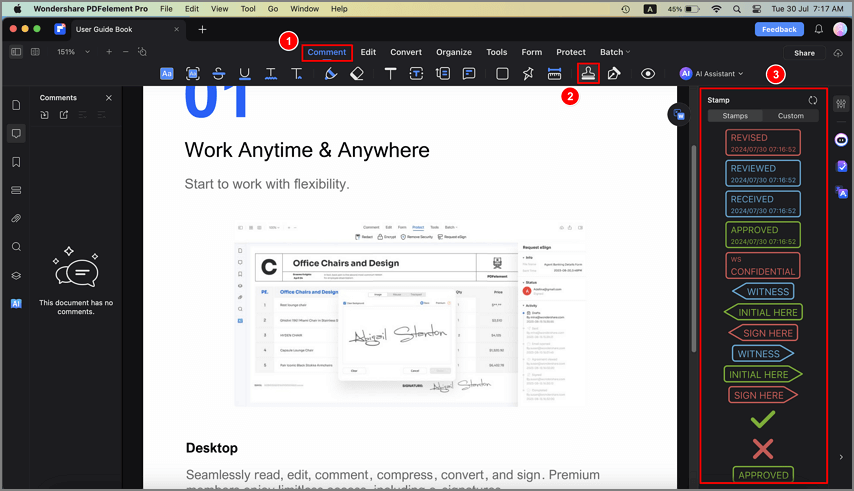Select the Underline tool

pos(245,73)
